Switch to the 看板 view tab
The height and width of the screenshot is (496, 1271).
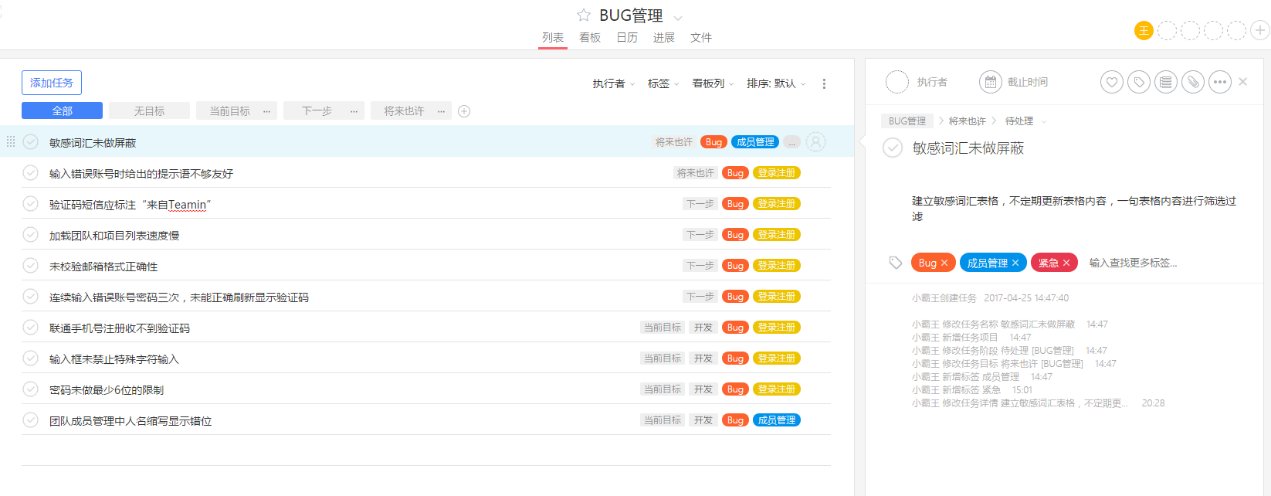pyautogui.click(x=590, y=38)
